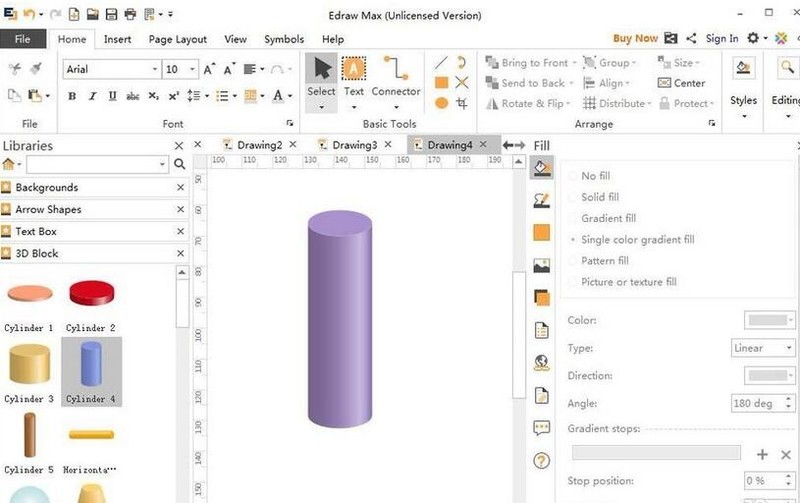Select Picture or texture fill
Viewport: 800px width, 503px height.
pos(623,282)
